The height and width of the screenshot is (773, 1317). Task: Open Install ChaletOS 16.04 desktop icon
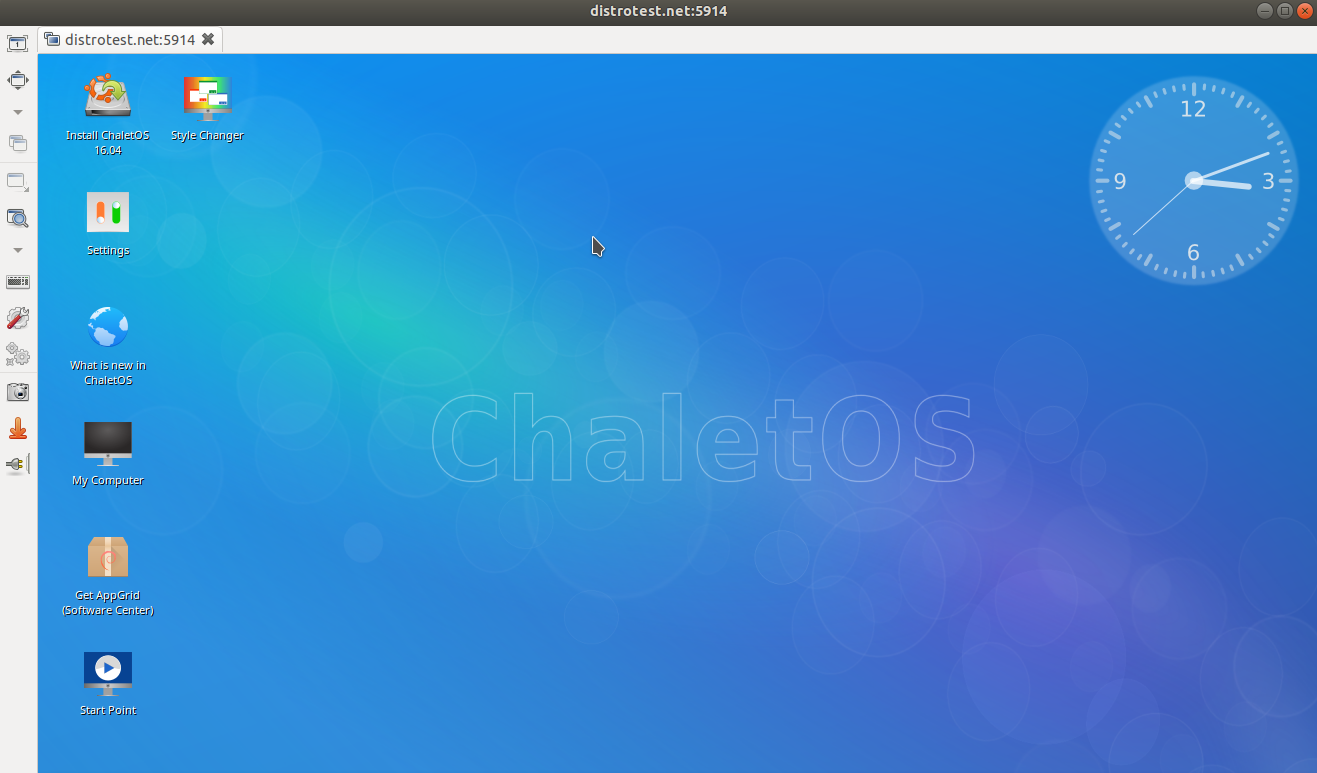pyautogui.click(x=108, y=113)
